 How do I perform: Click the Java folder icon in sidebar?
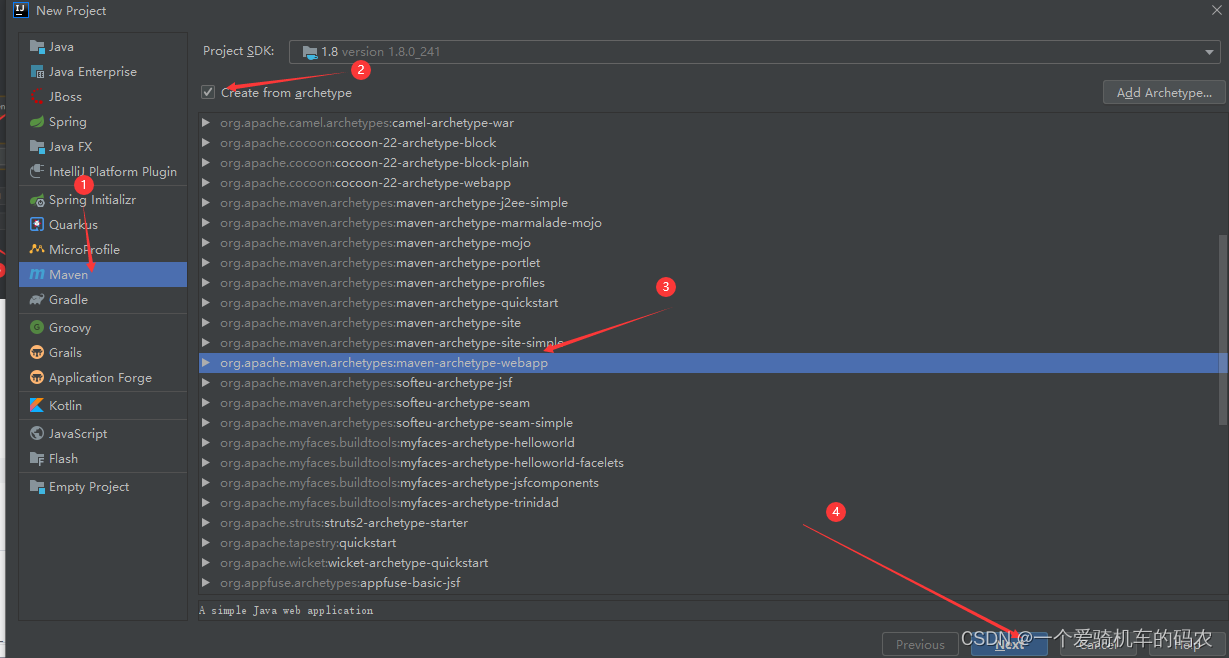coord(37,47)
